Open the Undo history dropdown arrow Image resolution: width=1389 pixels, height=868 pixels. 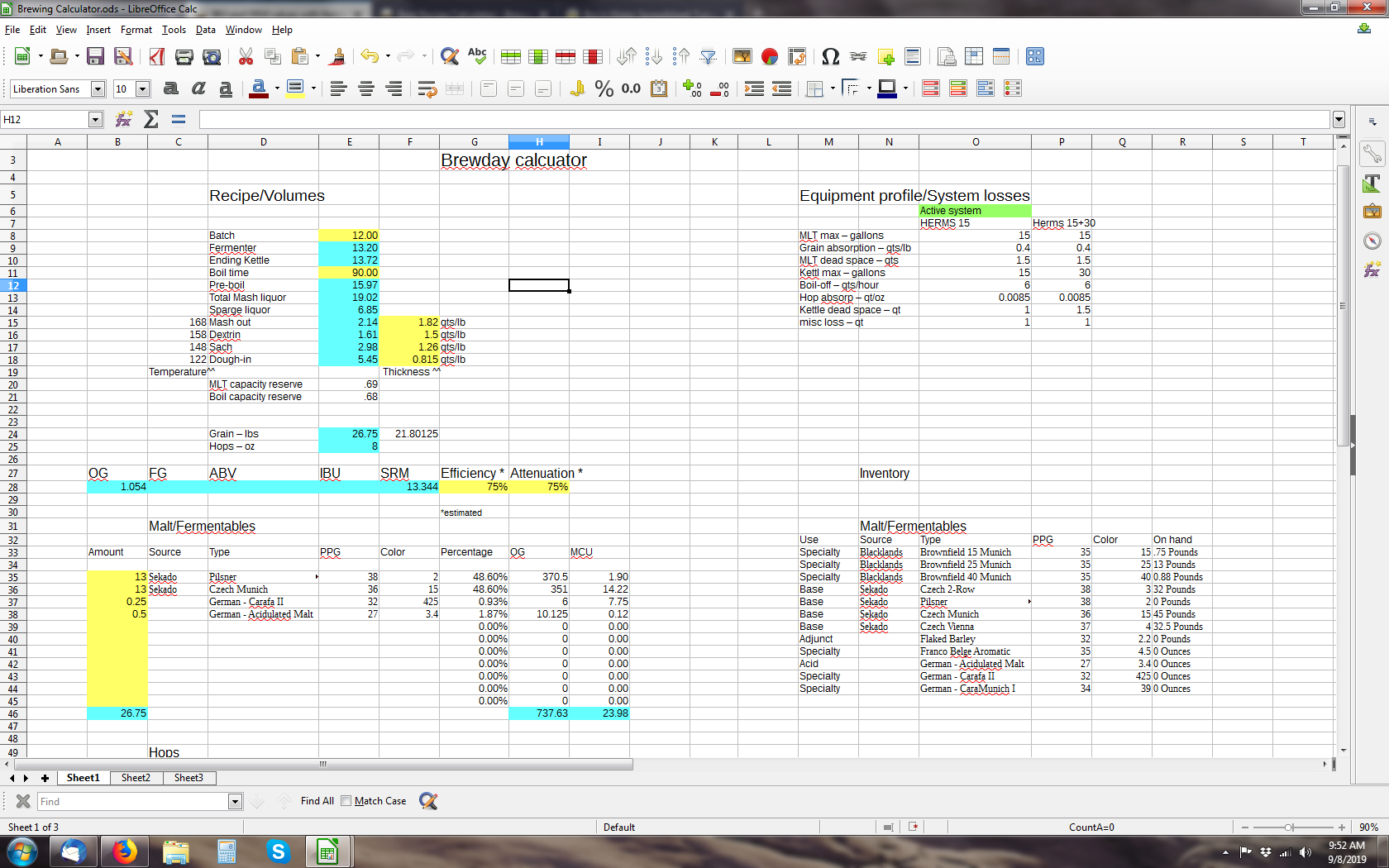click(388, 56)
